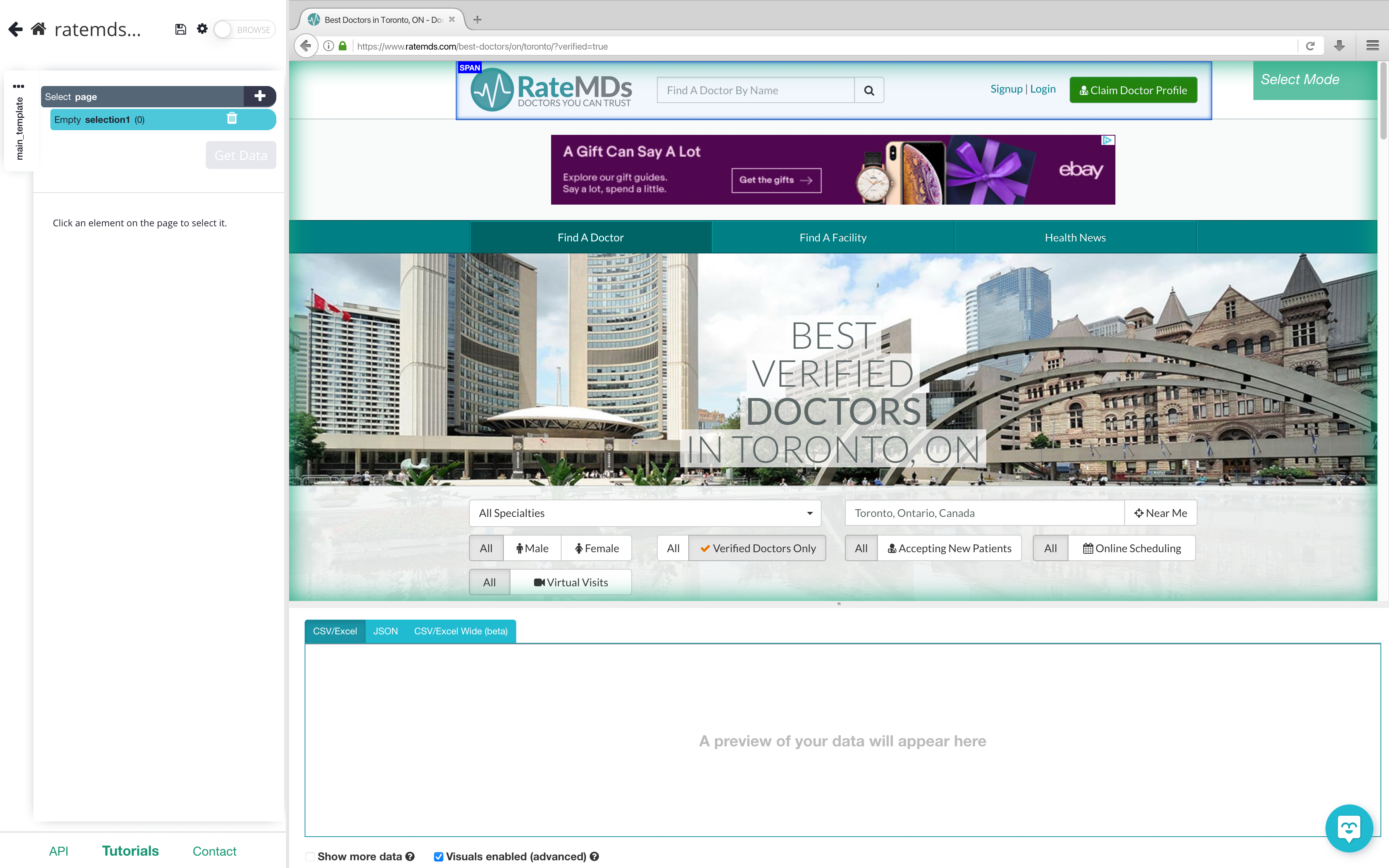Toggle Virtual Visits filter
This screenshot has width=1389, height=868.
tap(570, 582)
